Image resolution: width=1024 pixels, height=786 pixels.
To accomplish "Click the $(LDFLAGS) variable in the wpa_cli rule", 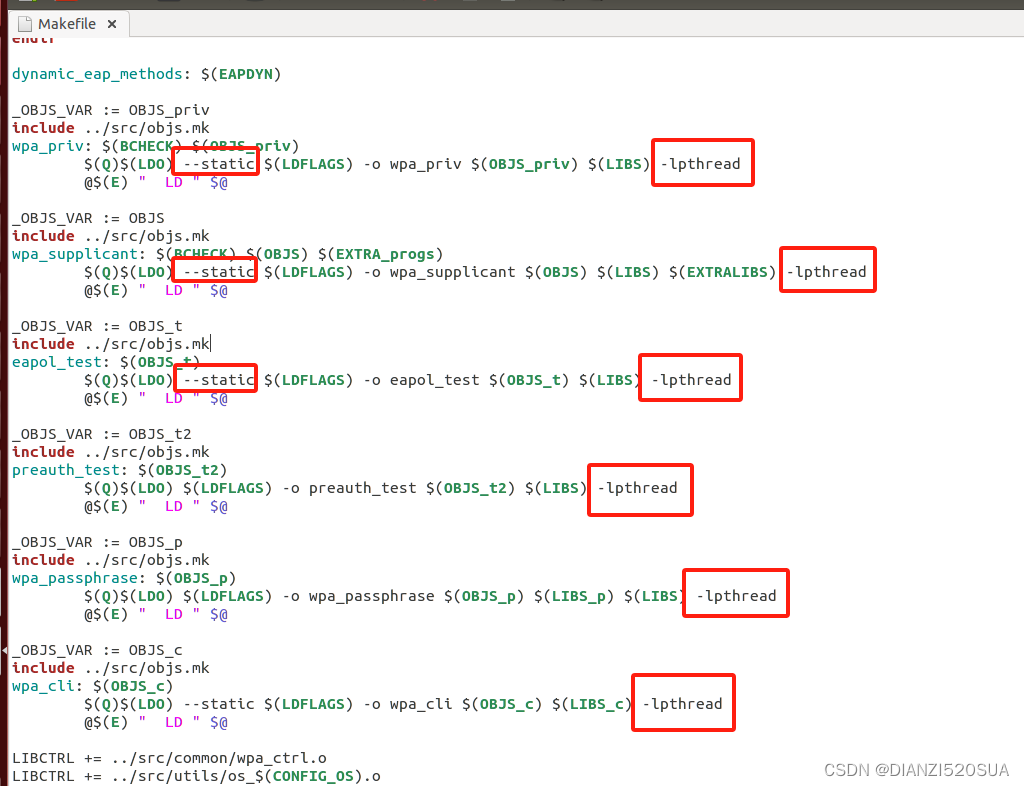I will point(312,704).
